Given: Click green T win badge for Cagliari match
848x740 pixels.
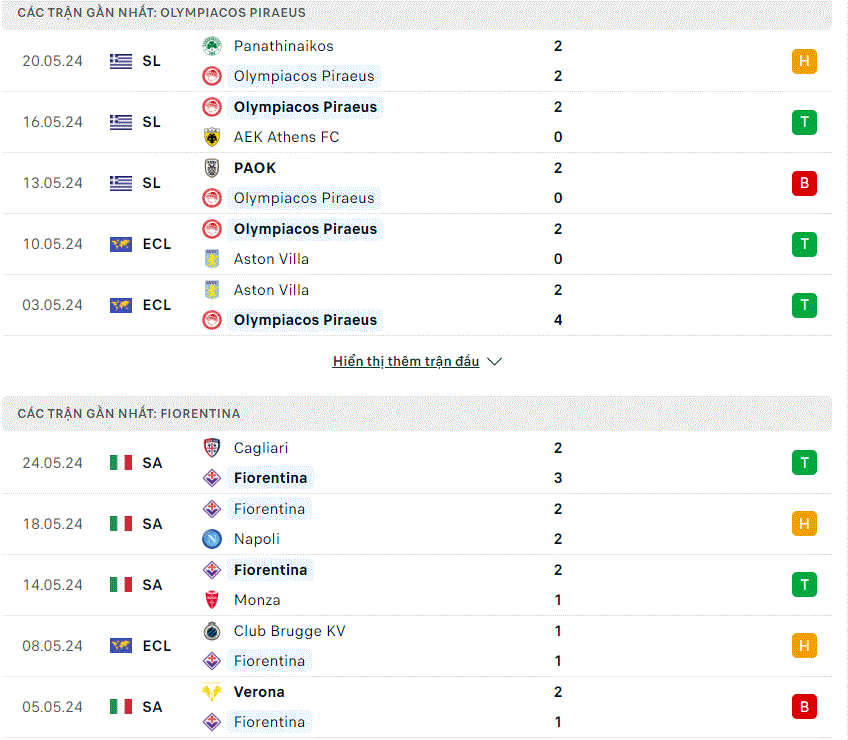Looking at the screenshot, I should tap(804, 463).
